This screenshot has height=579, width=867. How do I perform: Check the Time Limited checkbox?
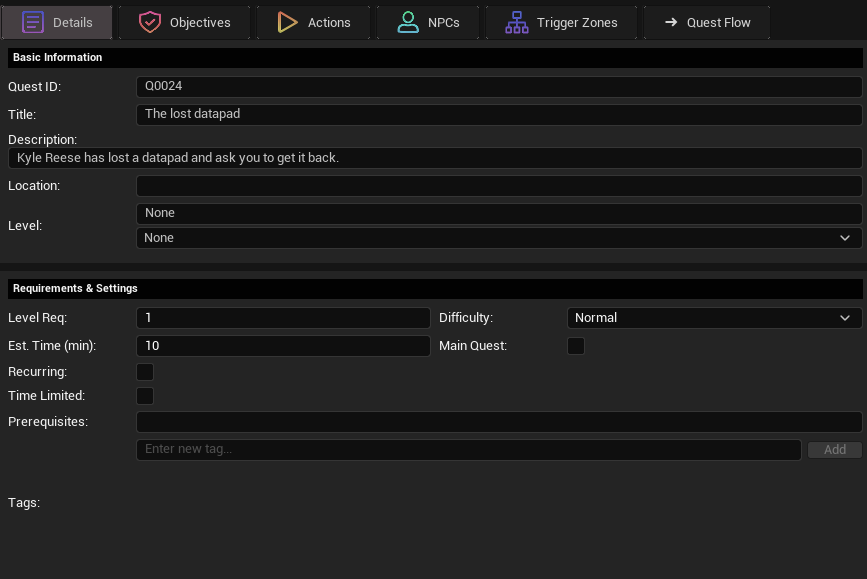[145, 396]
